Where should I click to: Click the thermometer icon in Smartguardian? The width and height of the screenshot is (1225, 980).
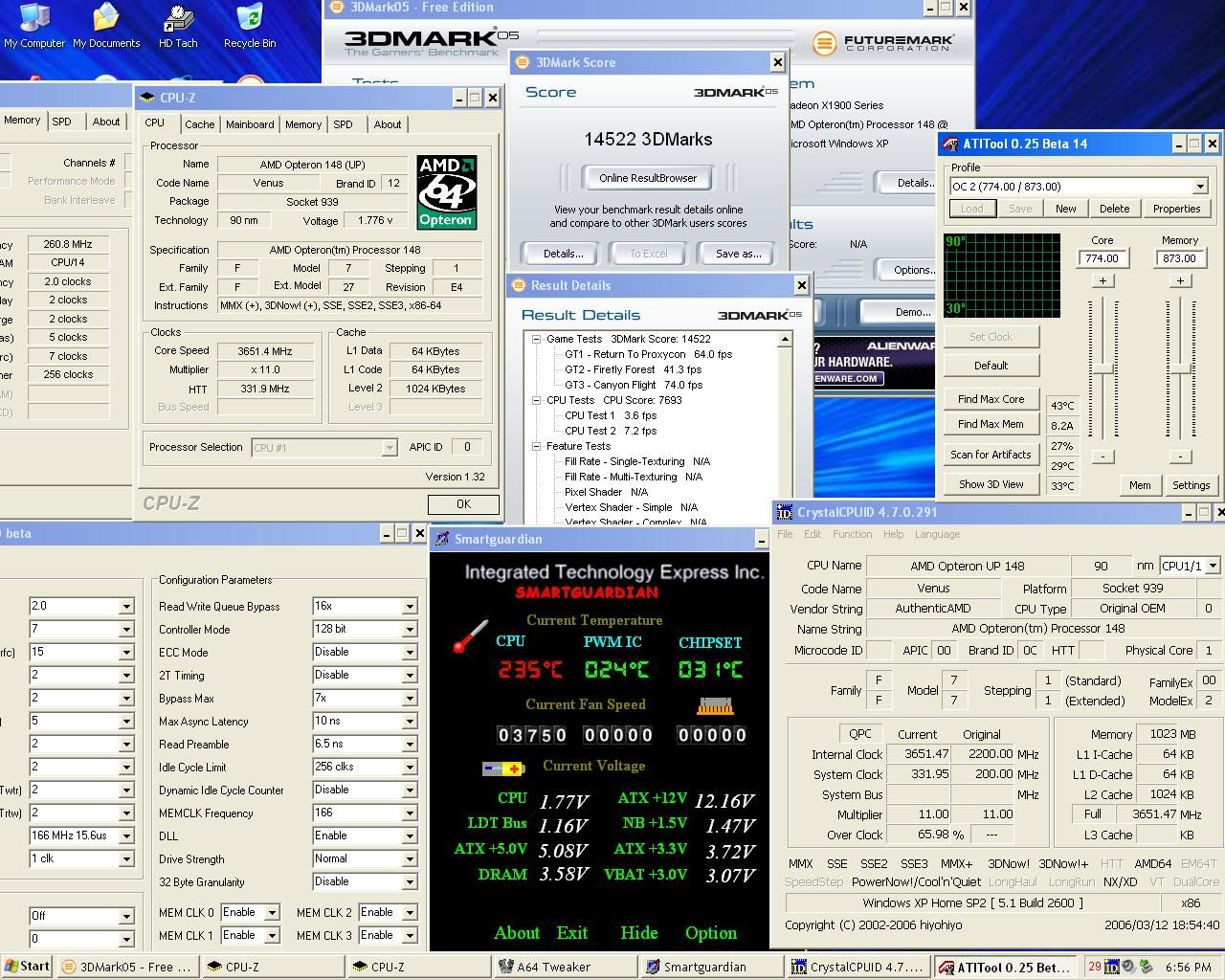(470, 637)
